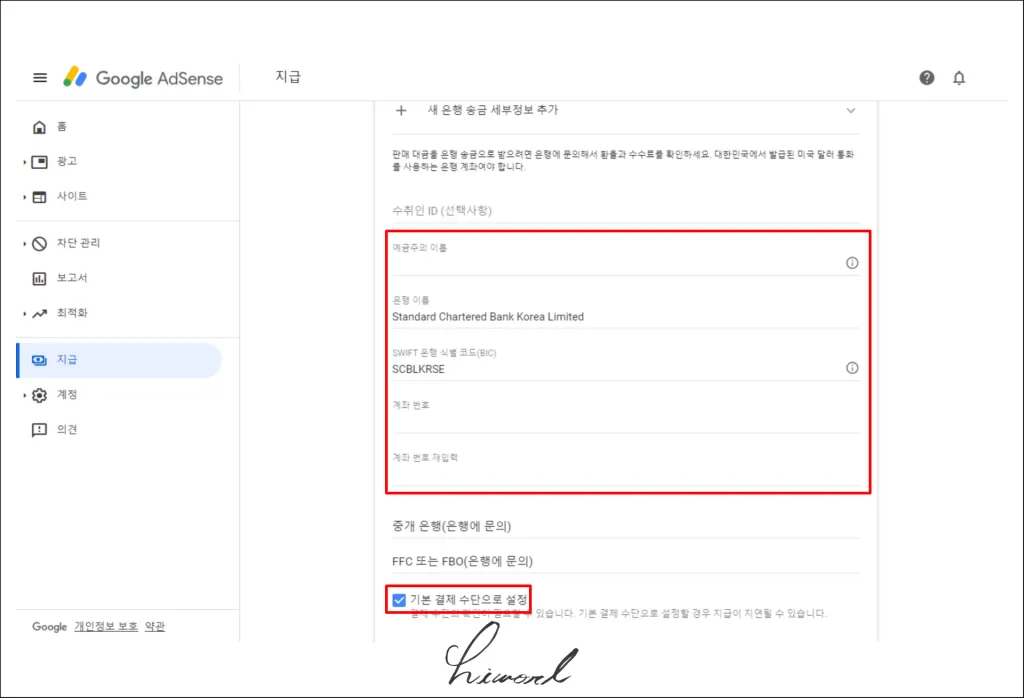1024x698 pixels.
Task: Uncheck 기본 결제 수단으로 설정 checkbox
Action: point(399,600)
